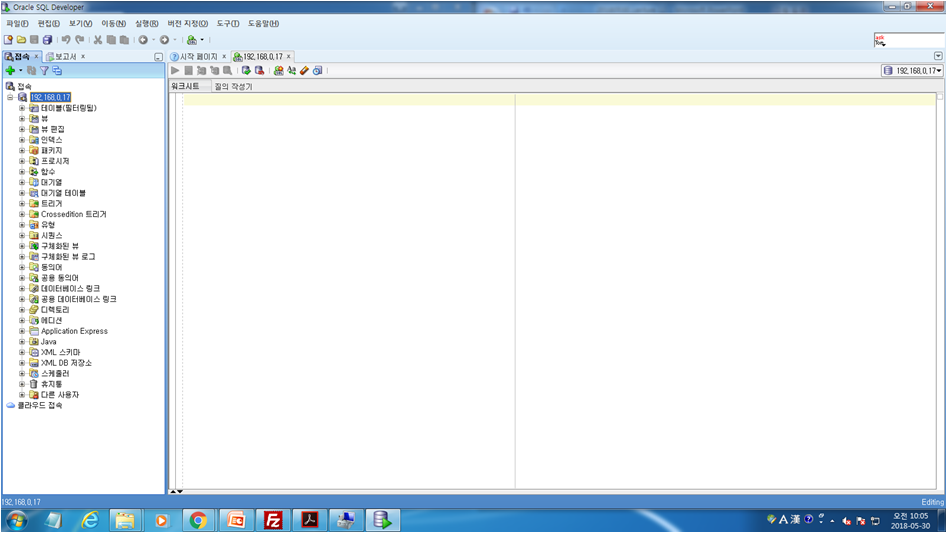Click the Explain Plan icon
947x533 pixels.
pyautogui.click(x=202, y=71)
